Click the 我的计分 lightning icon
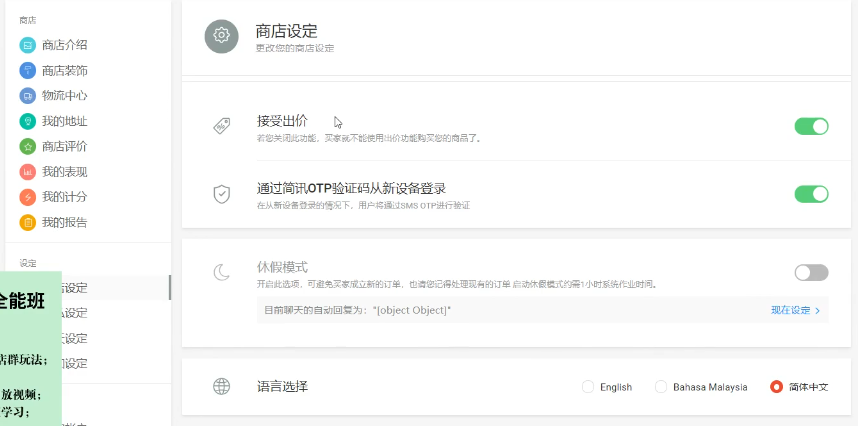Viewport: 858px width, 426px height. coord(28,197)
